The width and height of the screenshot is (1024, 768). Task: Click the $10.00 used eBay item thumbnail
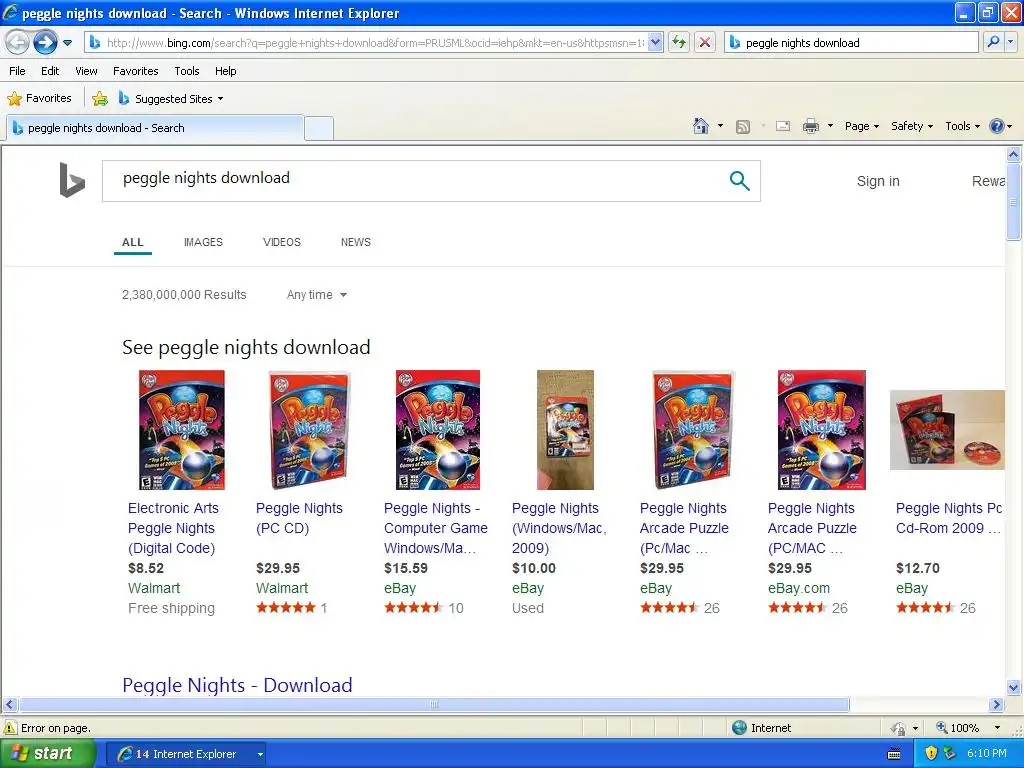(566, 430)
